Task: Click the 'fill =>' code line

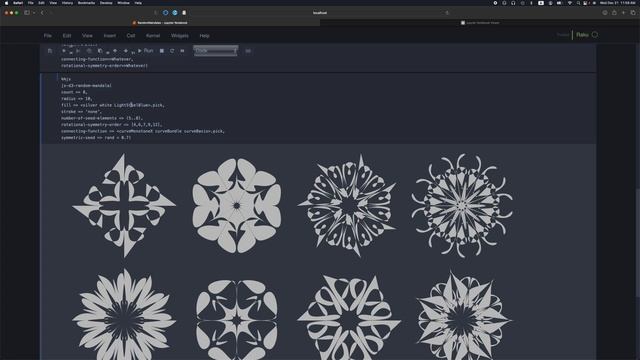Action: [113, 105]
